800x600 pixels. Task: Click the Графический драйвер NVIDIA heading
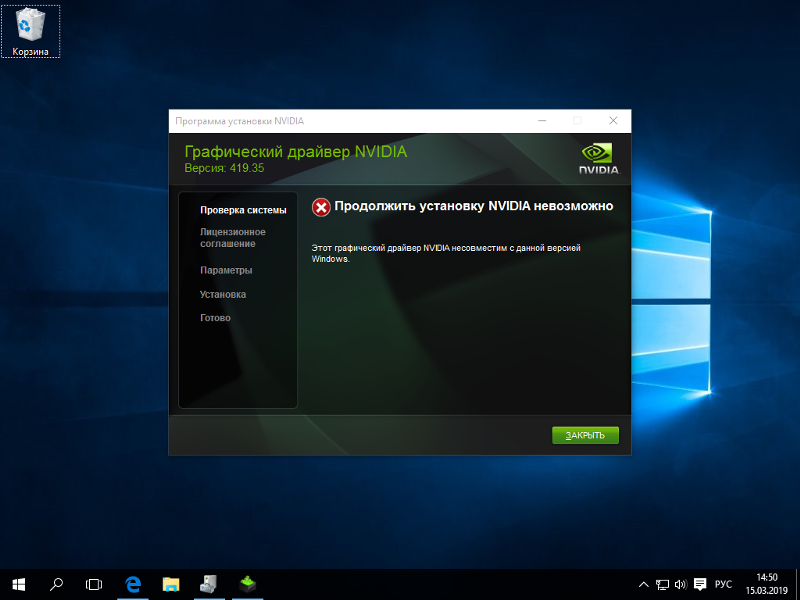click(296, 152)
